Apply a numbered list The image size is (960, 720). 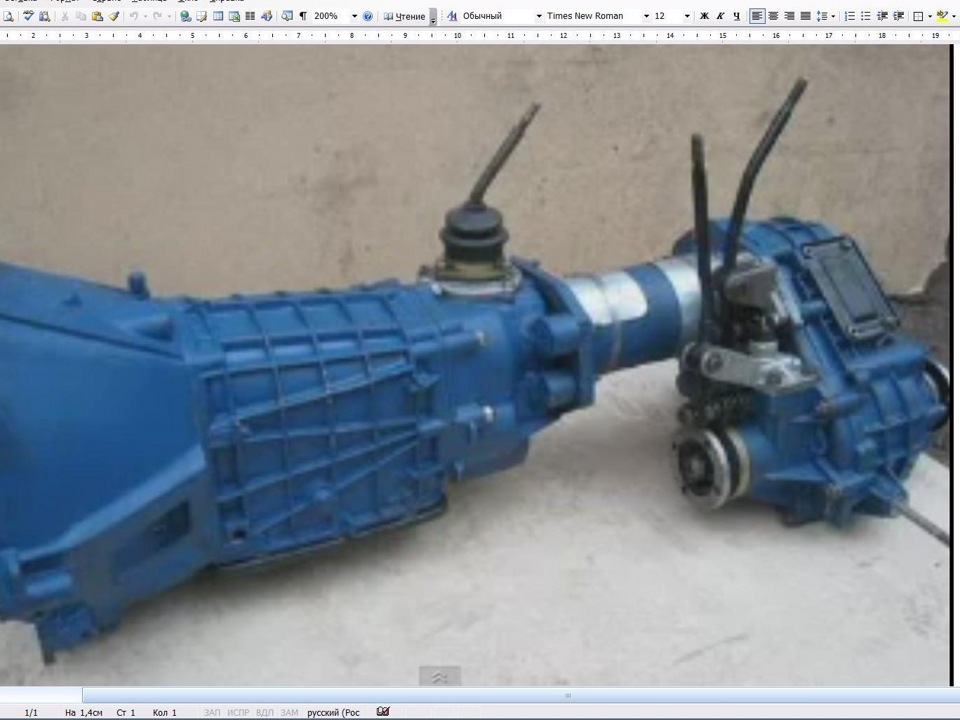pos(850,17)
